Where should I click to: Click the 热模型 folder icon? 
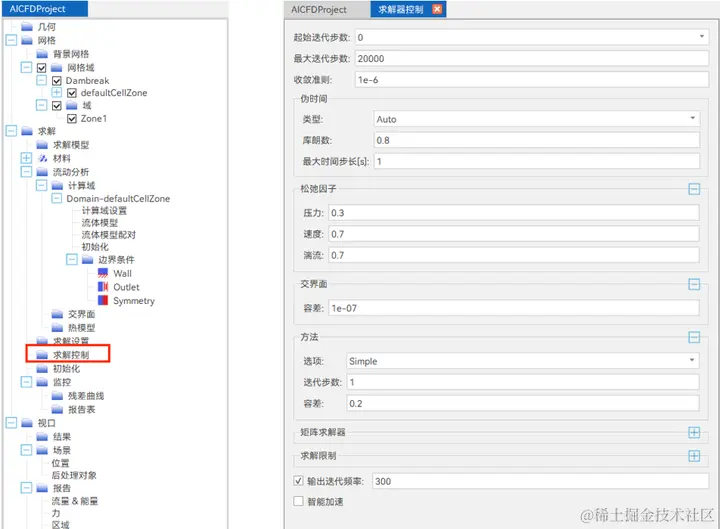tap(57, 327)
